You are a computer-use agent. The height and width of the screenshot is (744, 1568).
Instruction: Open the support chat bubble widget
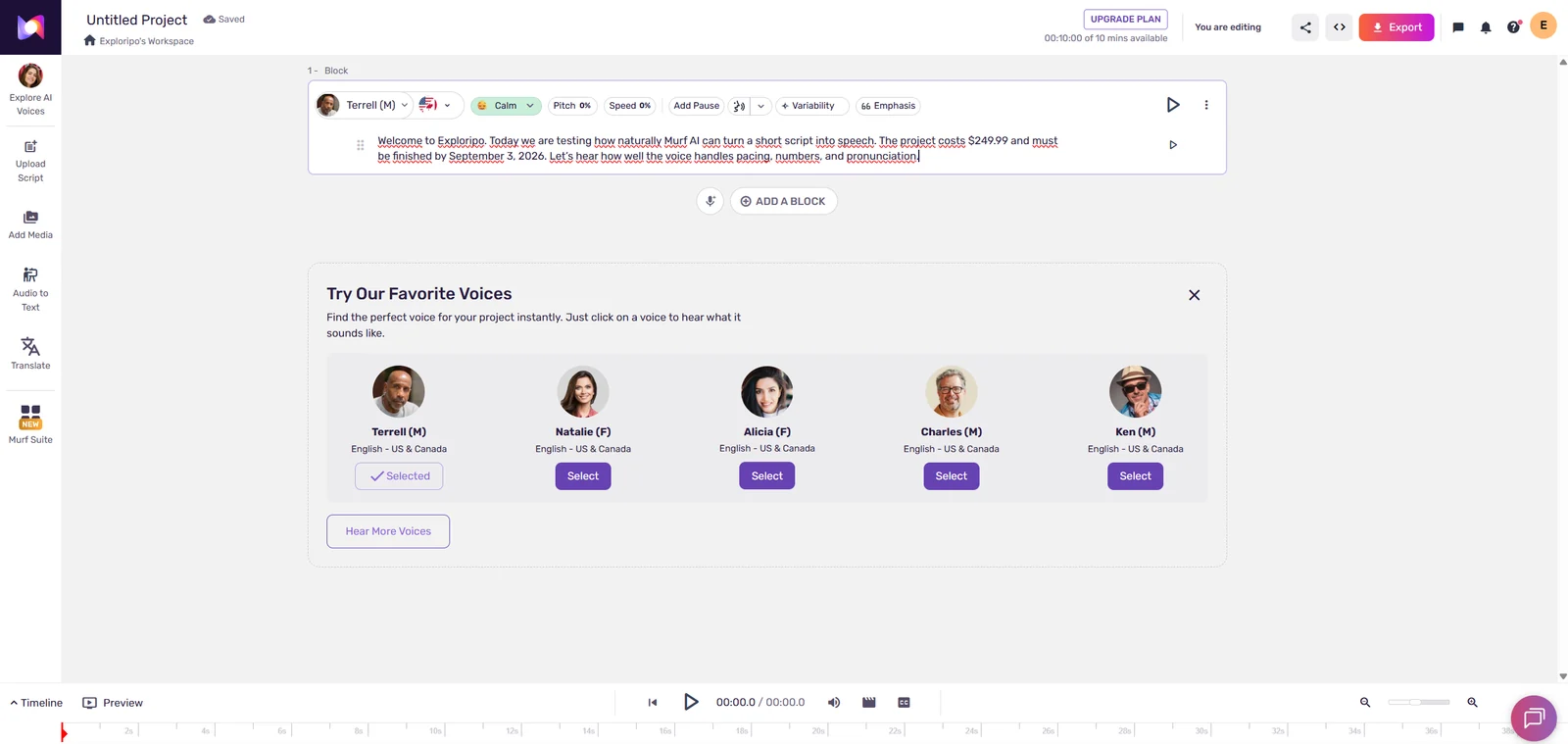pyautogui.click(x=1534, y=719)
